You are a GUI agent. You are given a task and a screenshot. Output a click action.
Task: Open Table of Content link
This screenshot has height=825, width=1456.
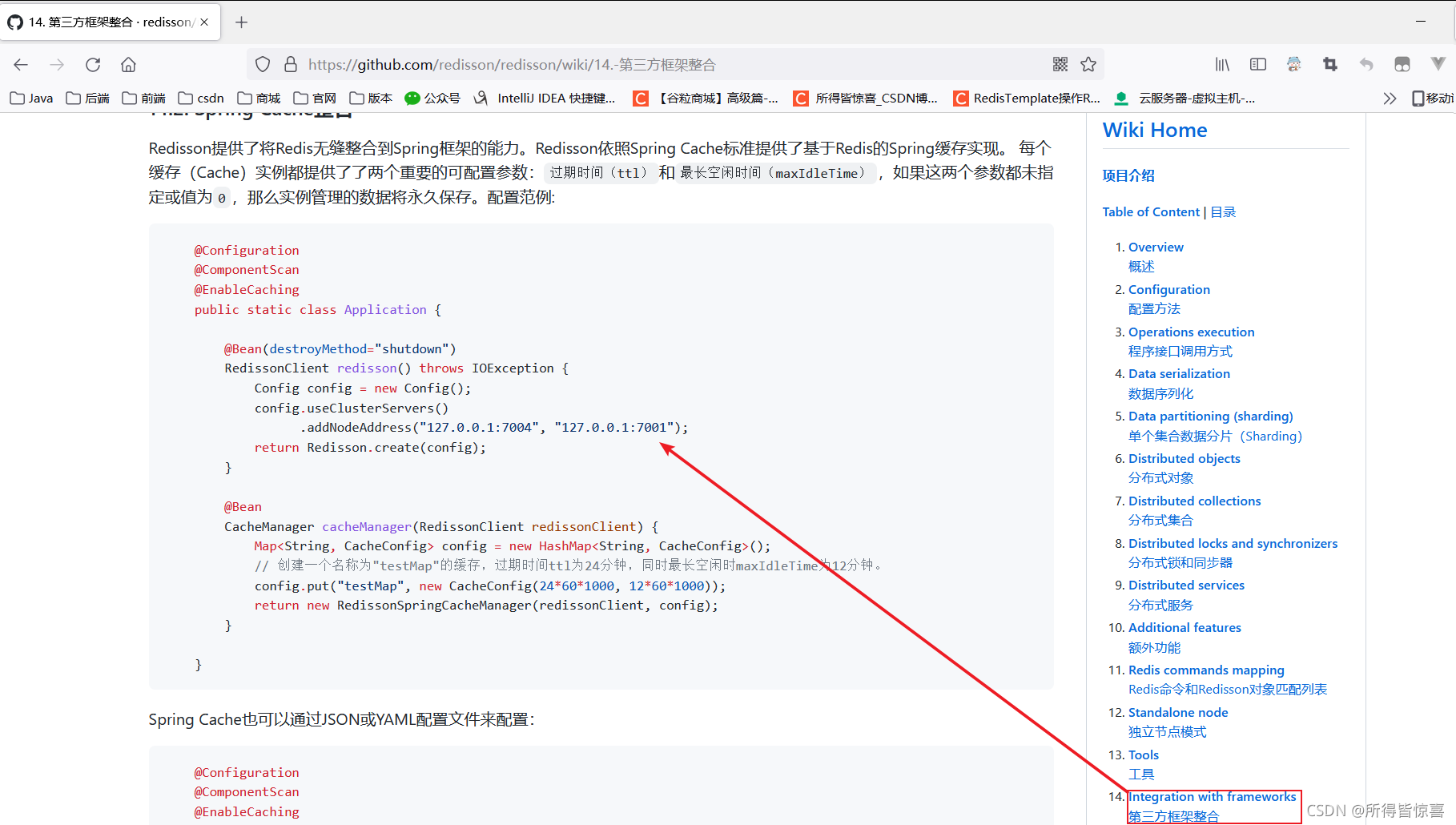click(1151, 211)
